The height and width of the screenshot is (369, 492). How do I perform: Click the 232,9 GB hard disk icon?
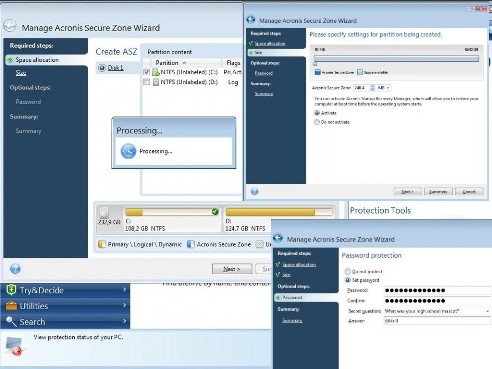[x=104, y=213]
